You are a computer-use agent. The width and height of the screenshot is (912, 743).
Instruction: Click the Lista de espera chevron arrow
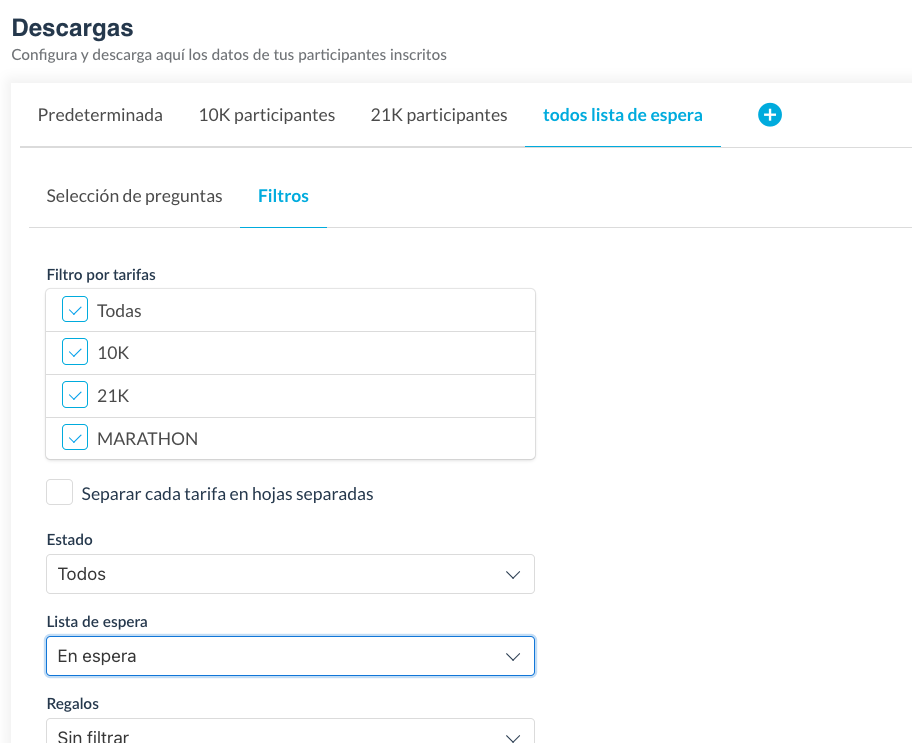point(513,657)
